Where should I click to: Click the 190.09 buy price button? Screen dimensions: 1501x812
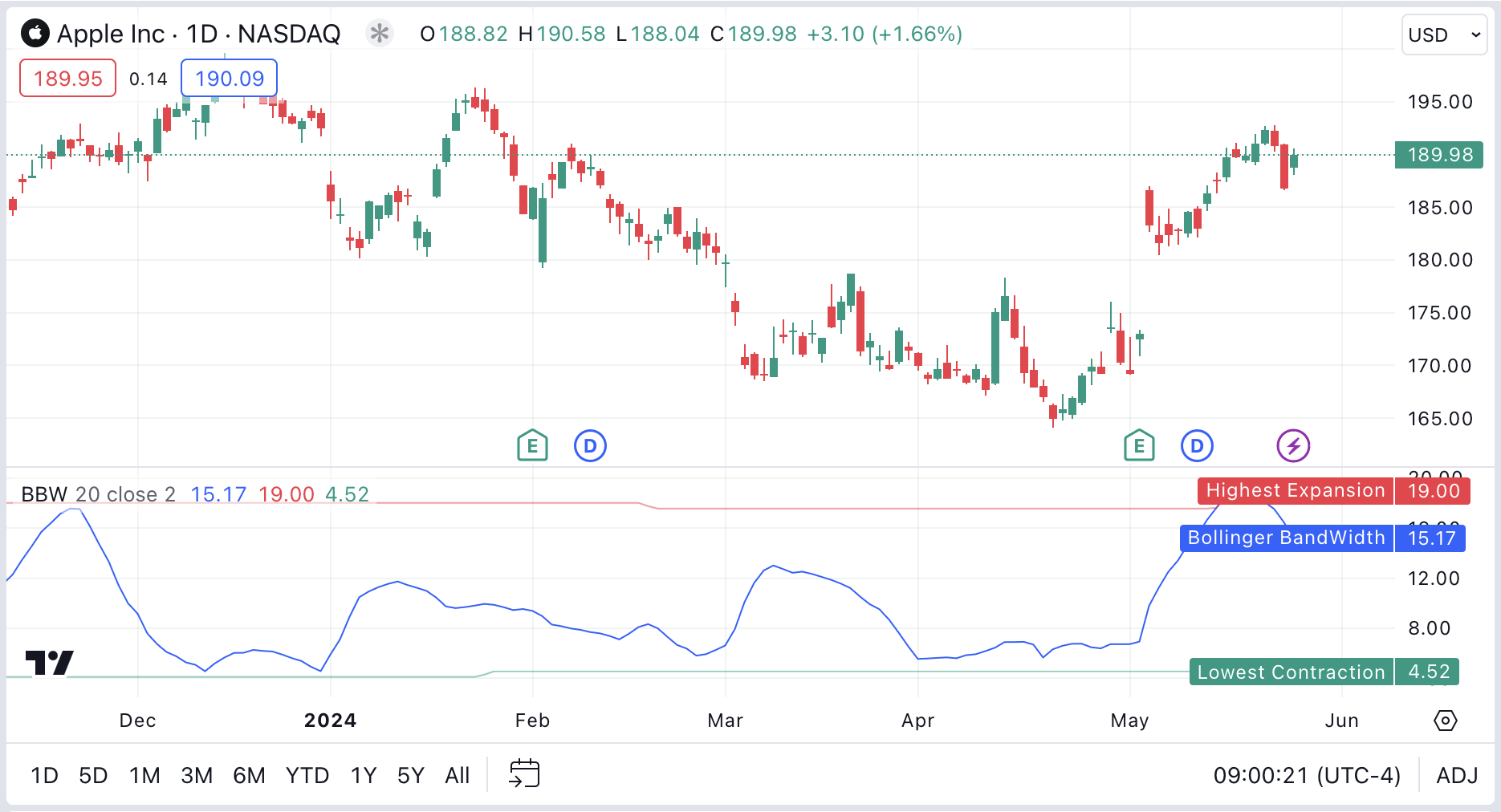click(230, 79)
